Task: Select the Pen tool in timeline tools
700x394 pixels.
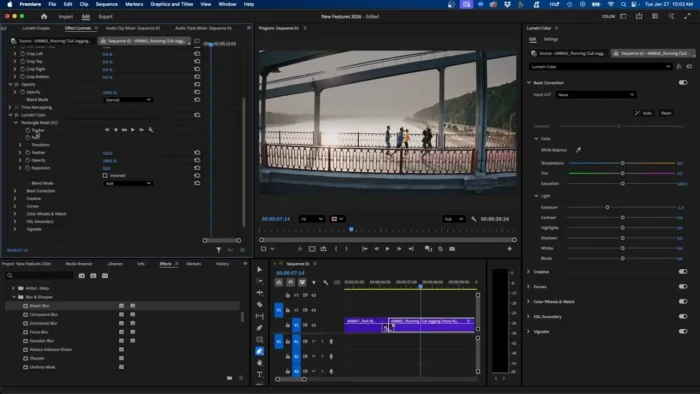Action: tap(259, 328)
